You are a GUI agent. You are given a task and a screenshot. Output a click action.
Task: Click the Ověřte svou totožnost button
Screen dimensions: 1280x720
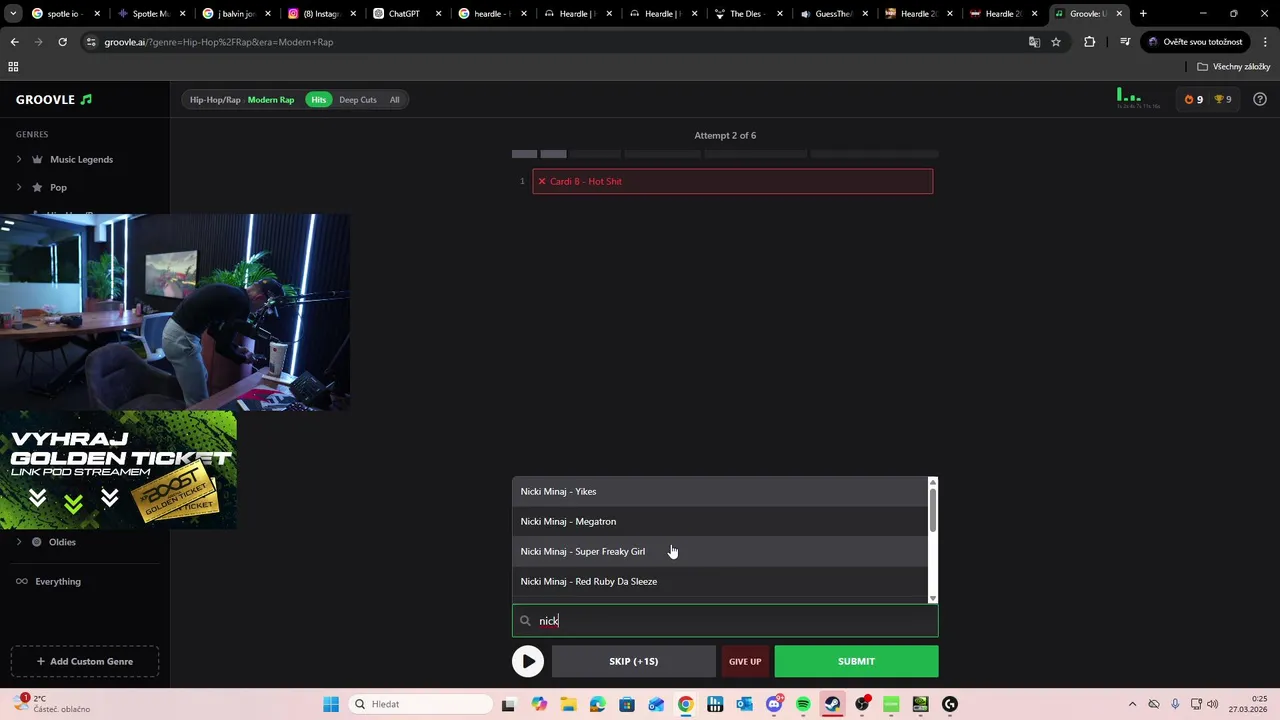[1195, 42]
